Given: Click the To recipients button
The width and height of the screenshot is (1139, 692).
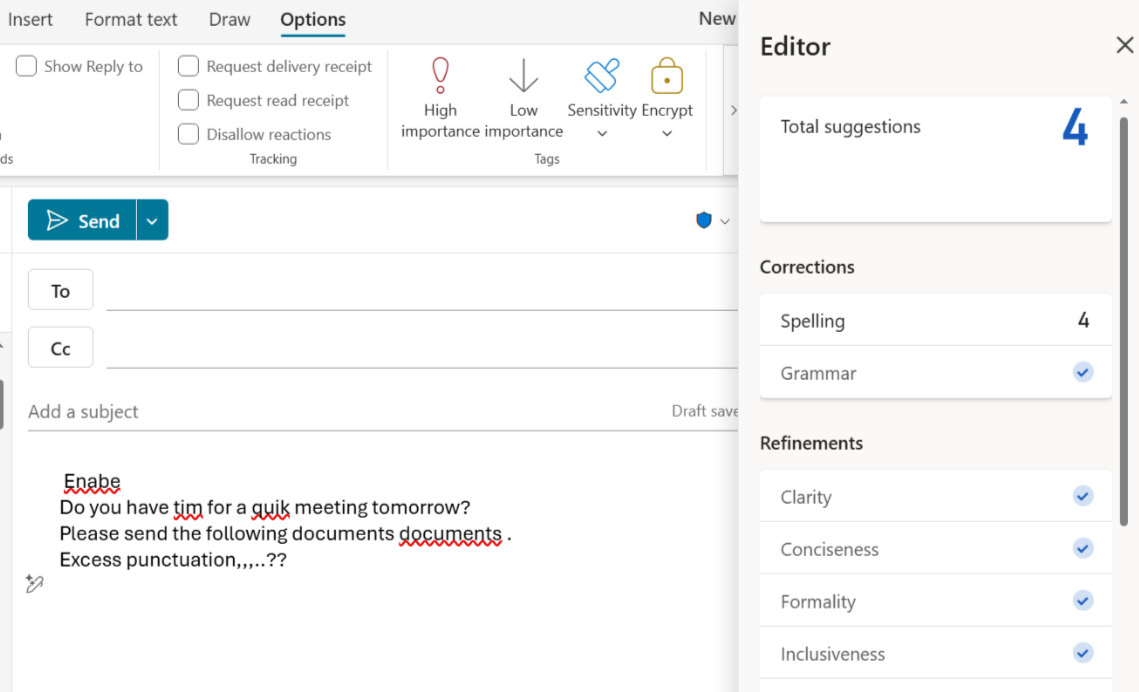Looking at the screenshot, I should pos(60,290).
